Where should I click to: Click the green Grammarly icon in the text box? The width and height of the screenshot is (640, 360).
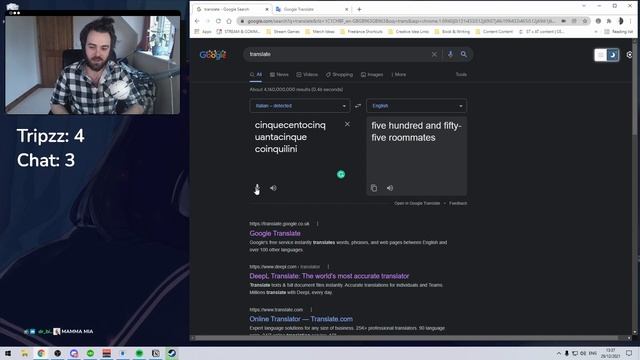pyautogui.click(x=341, y=175)
